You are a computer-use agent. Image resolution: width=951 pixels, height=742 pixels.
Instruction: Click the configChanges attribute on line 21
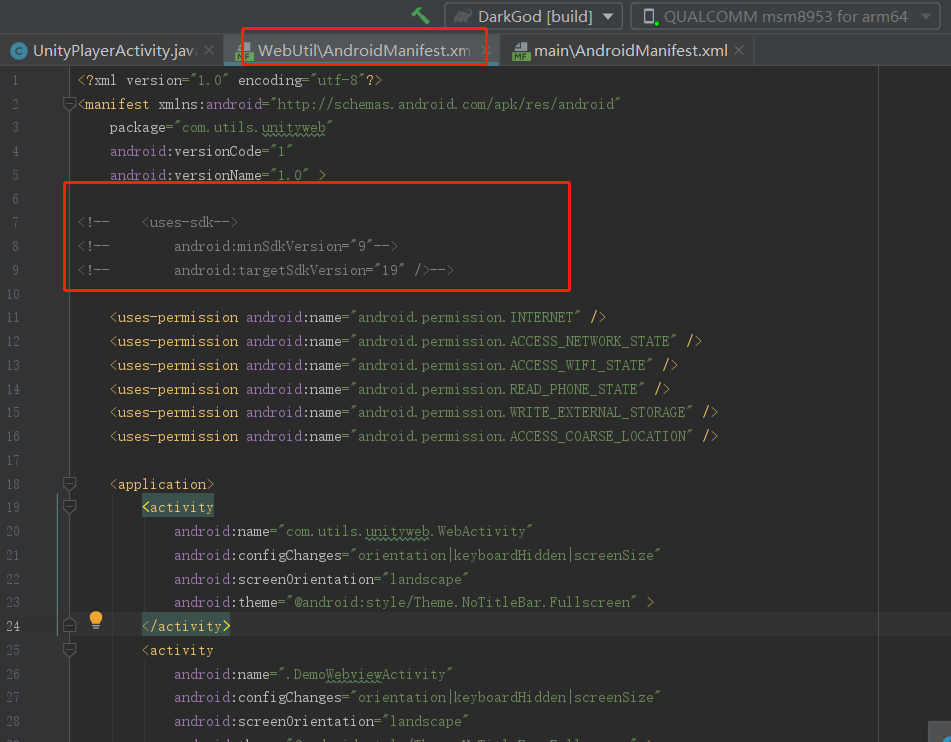tap(417, 555)
